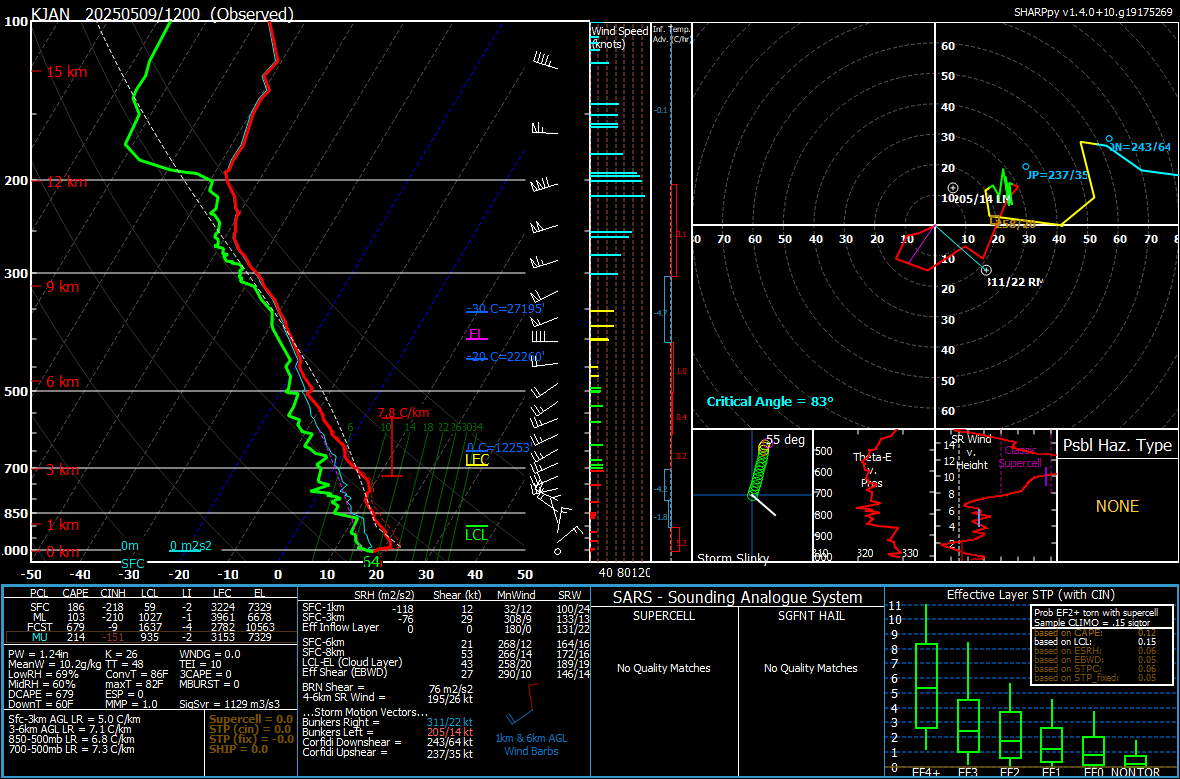Click the Wind Speed (knots) panel header

(x=619, y=38)
